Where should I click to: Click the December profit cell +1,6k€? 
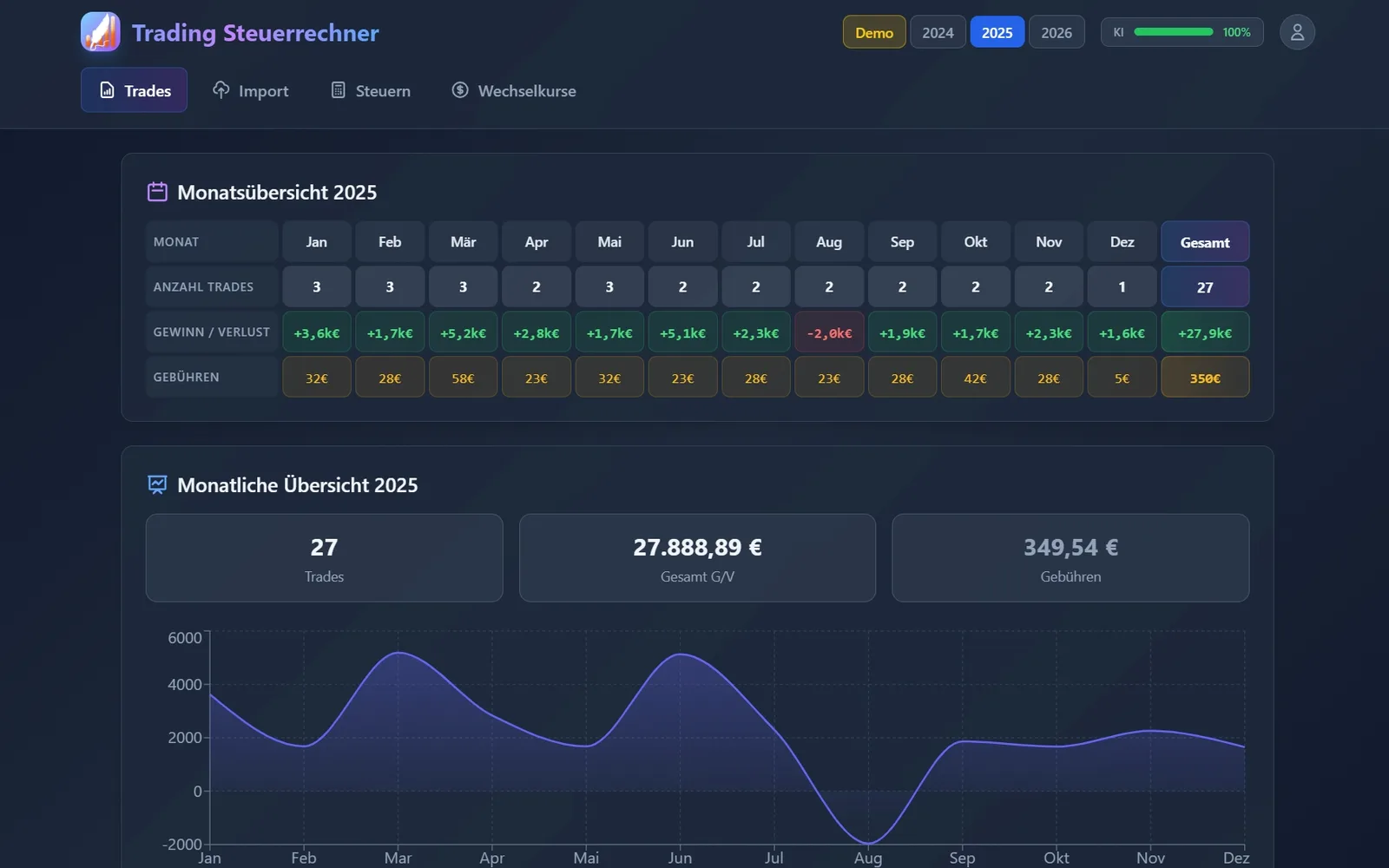coord(1122,332)
